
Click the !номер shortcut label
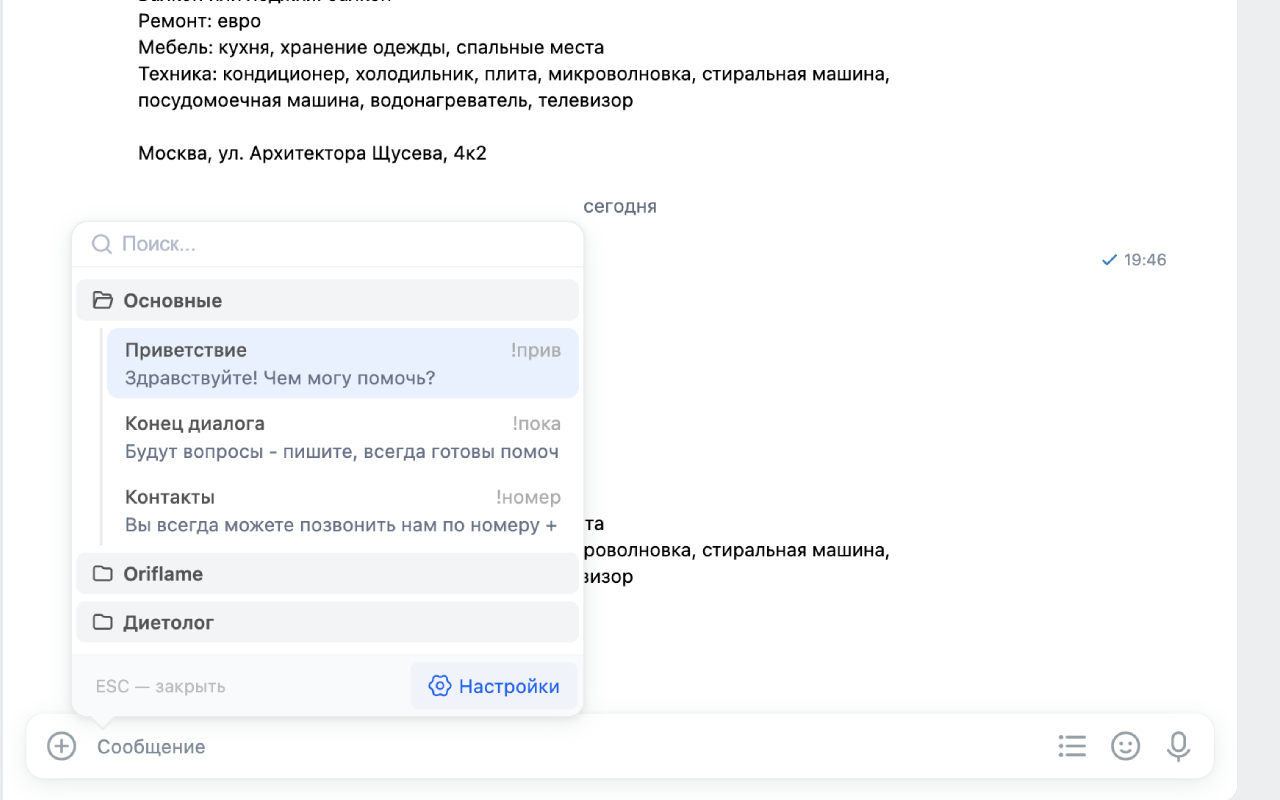(x=528, y=497)
